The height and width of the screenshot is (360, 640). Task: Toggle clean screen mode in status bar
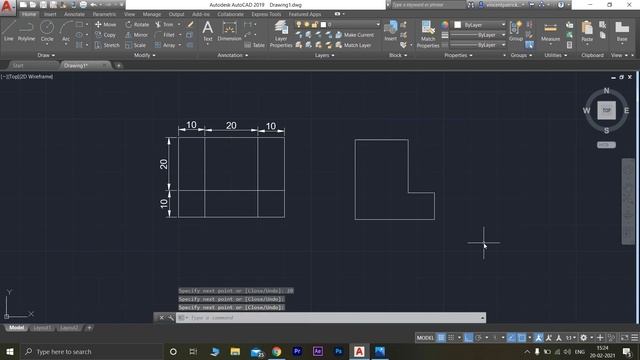(x=624, y=338)
